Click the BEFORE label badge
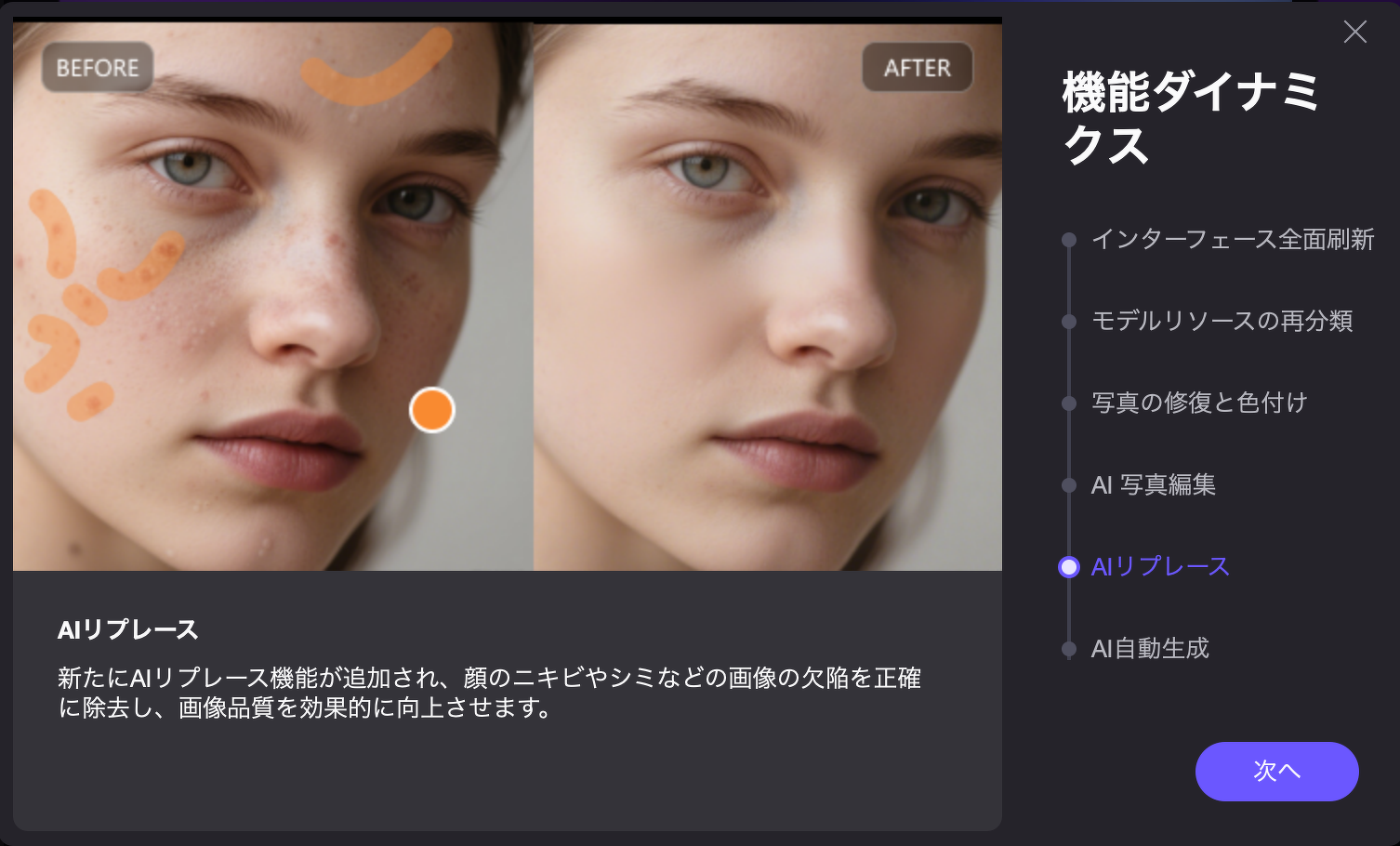 tap(98, 68)
